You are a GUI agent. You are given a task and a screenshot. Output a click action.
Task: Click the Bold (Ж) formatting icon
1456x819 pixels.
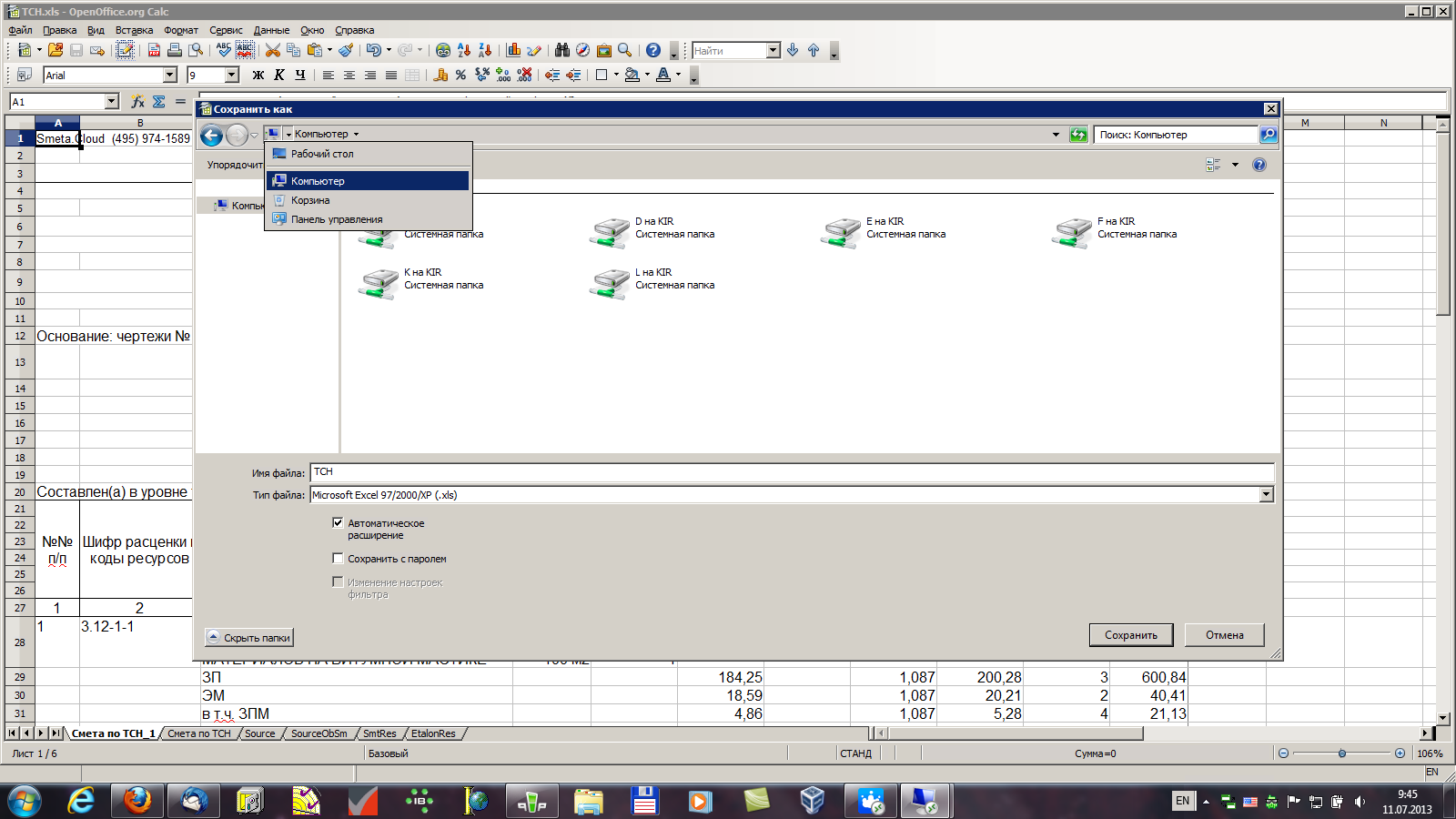(258, 75)
